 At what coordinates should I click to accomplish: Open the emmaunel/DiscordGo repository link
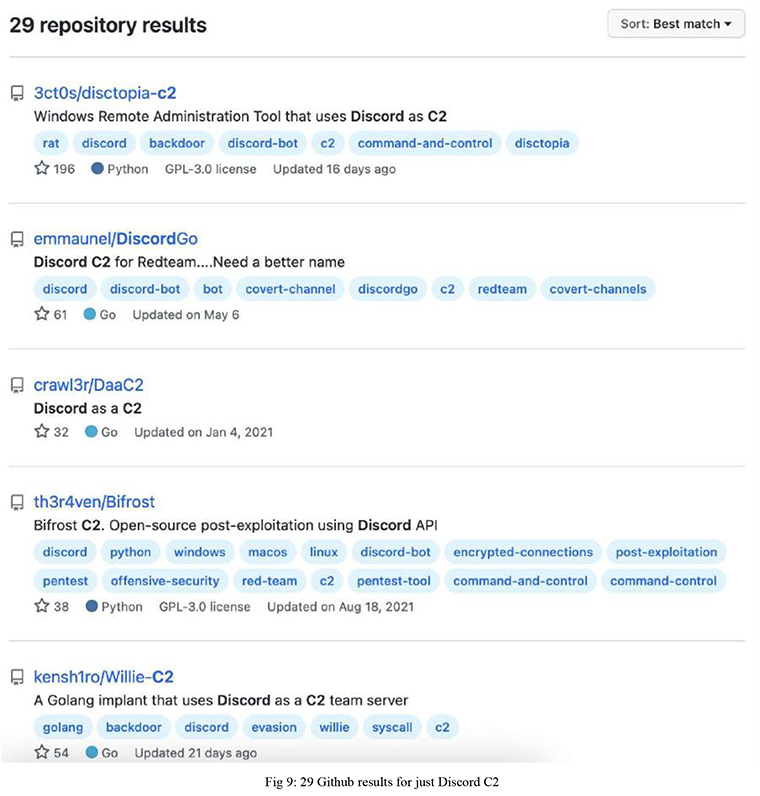(116, 239)
